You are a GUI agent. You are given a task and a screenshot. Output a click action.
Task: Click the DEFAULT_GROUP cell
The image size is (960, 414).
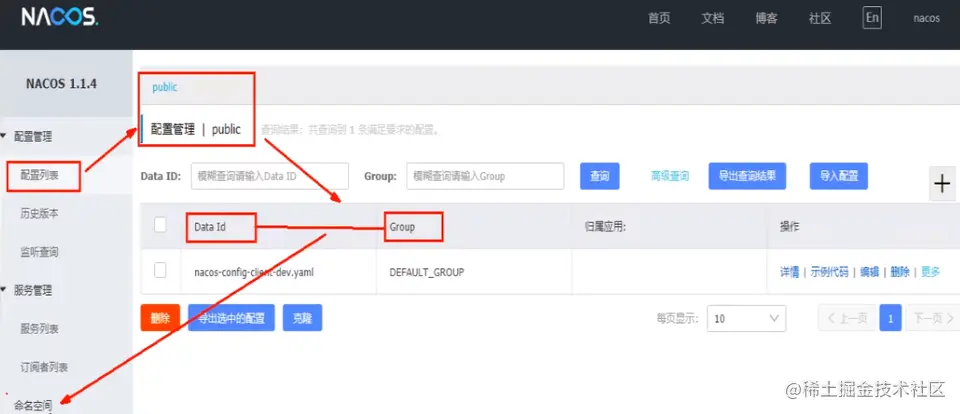[x=427, y=272]
